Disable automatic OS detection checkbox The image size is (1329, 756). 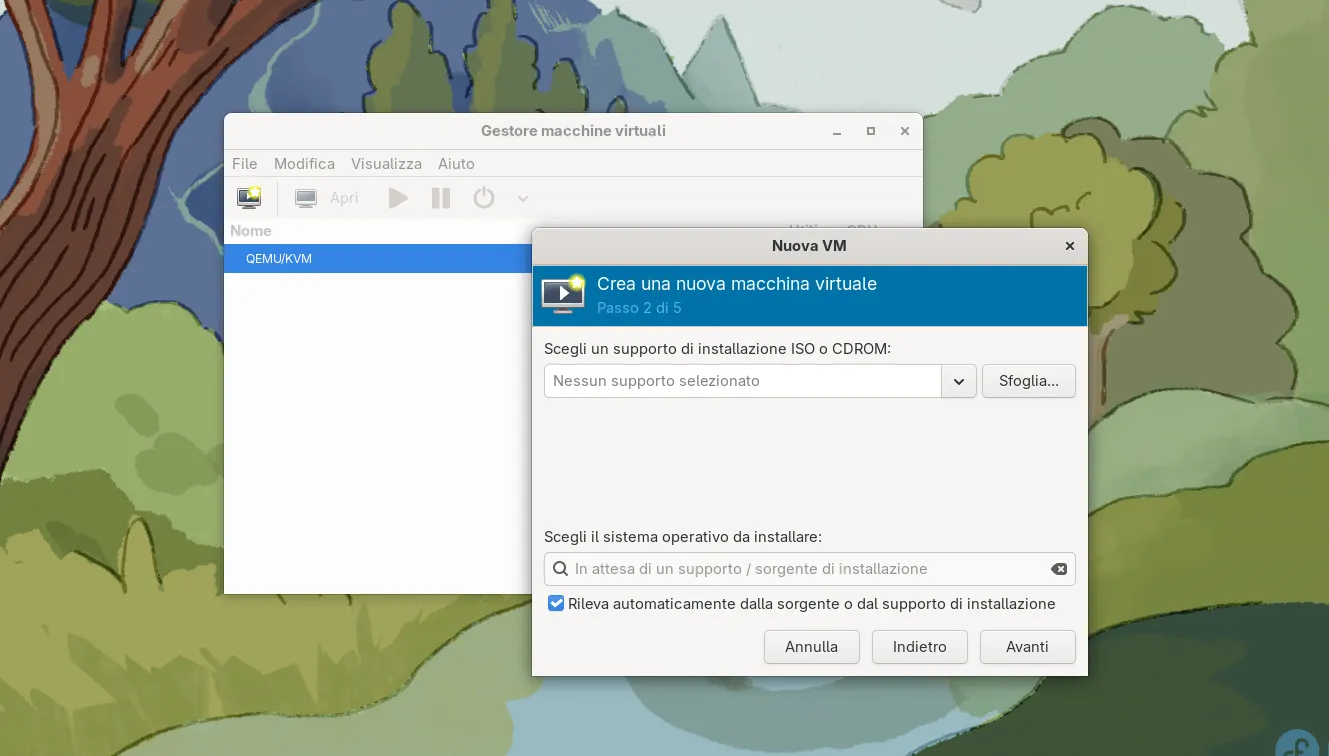point(556,603)
